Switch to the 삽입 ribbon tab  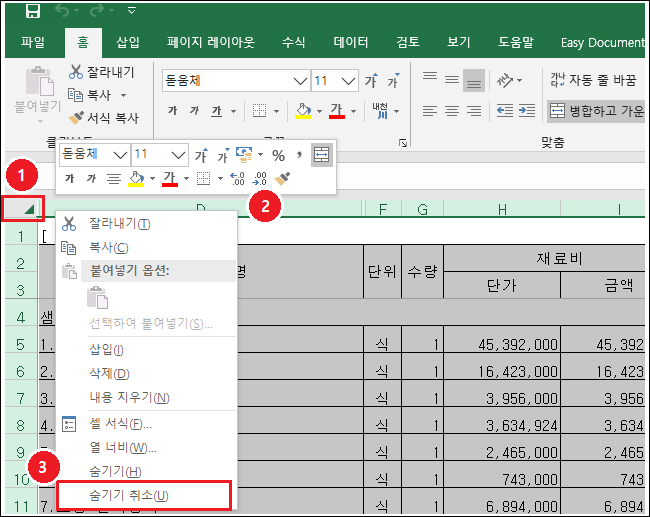128,42
